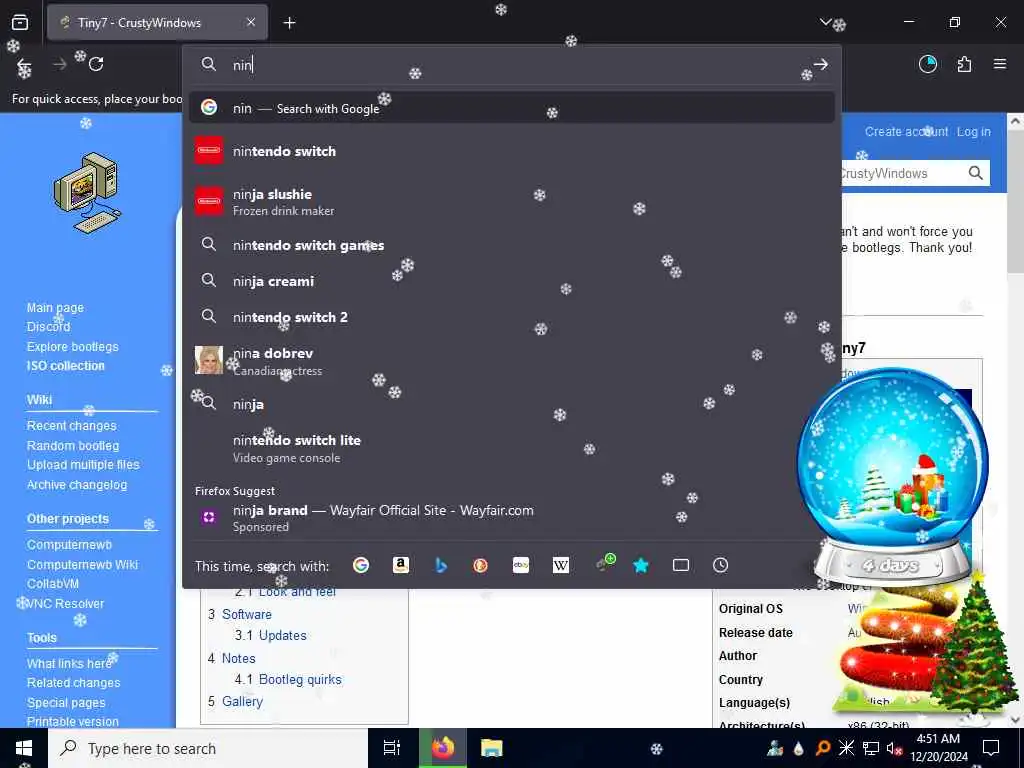Select the plain ninja suggestion
Screen dimensions: 1024x768
[512, 404]
